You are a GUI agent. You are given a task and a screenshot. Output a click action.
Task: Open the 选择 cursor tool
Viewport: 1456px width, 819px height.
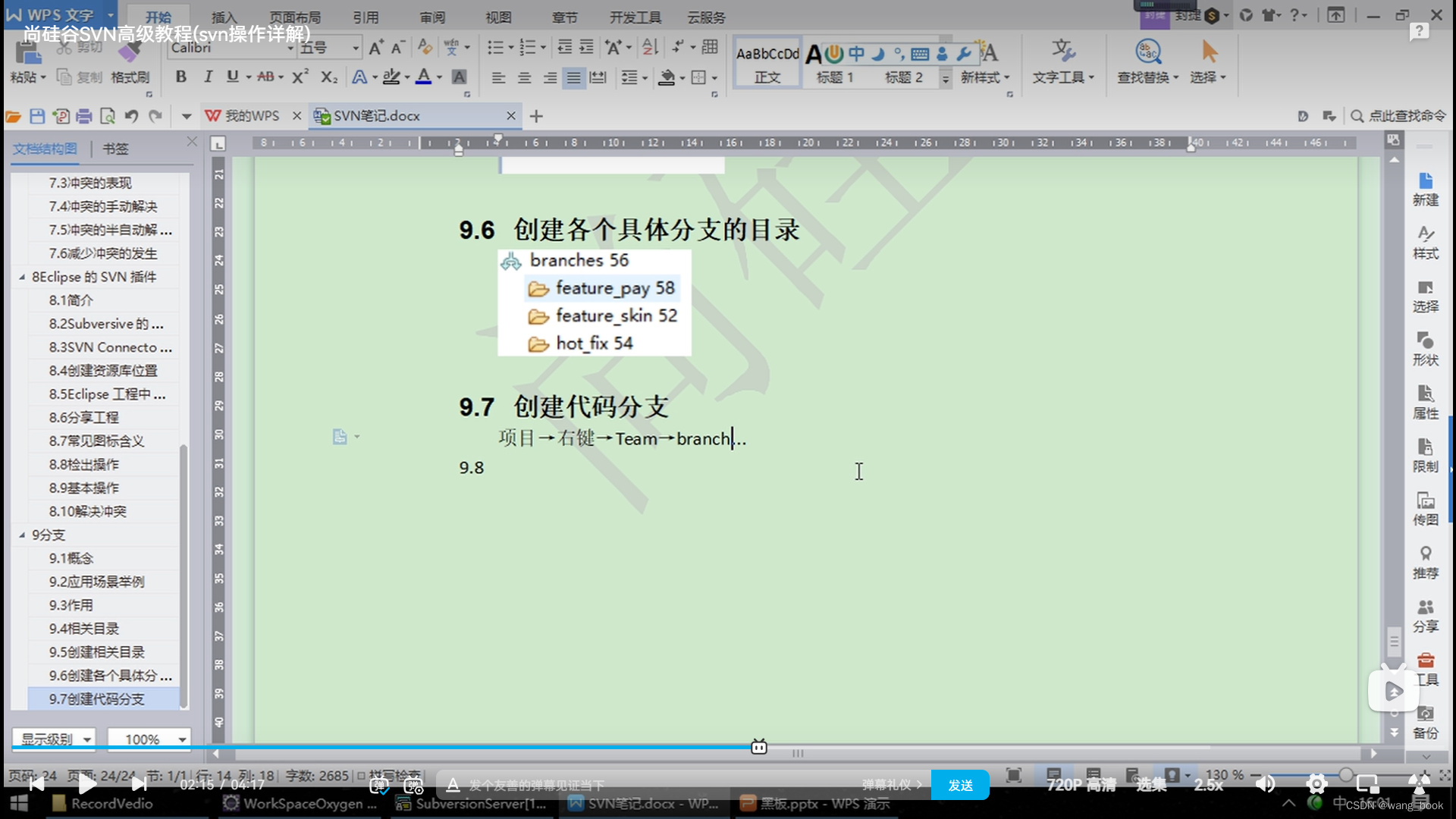(x=1208, y=63)
